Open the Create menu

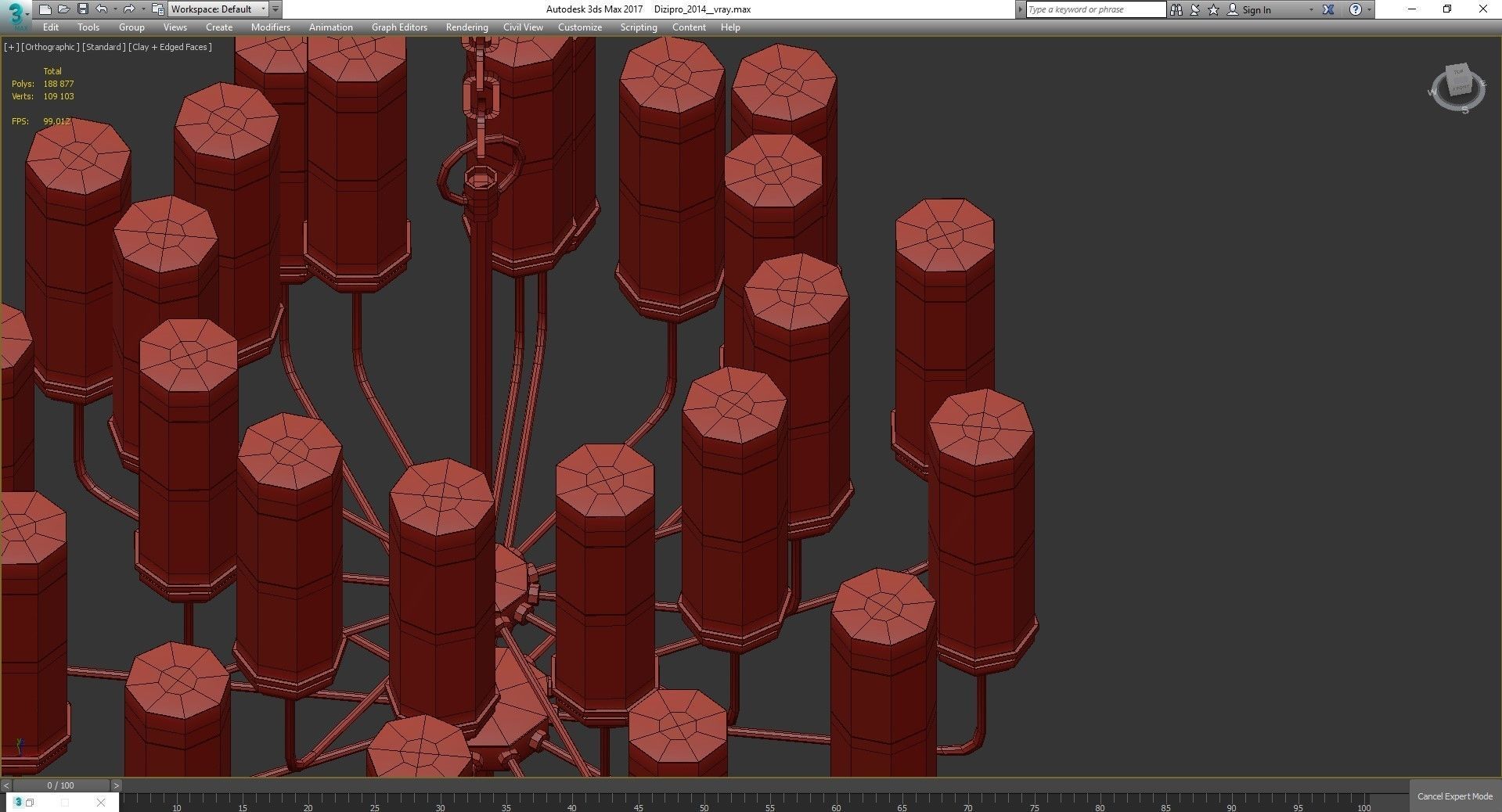pos(219,27)
